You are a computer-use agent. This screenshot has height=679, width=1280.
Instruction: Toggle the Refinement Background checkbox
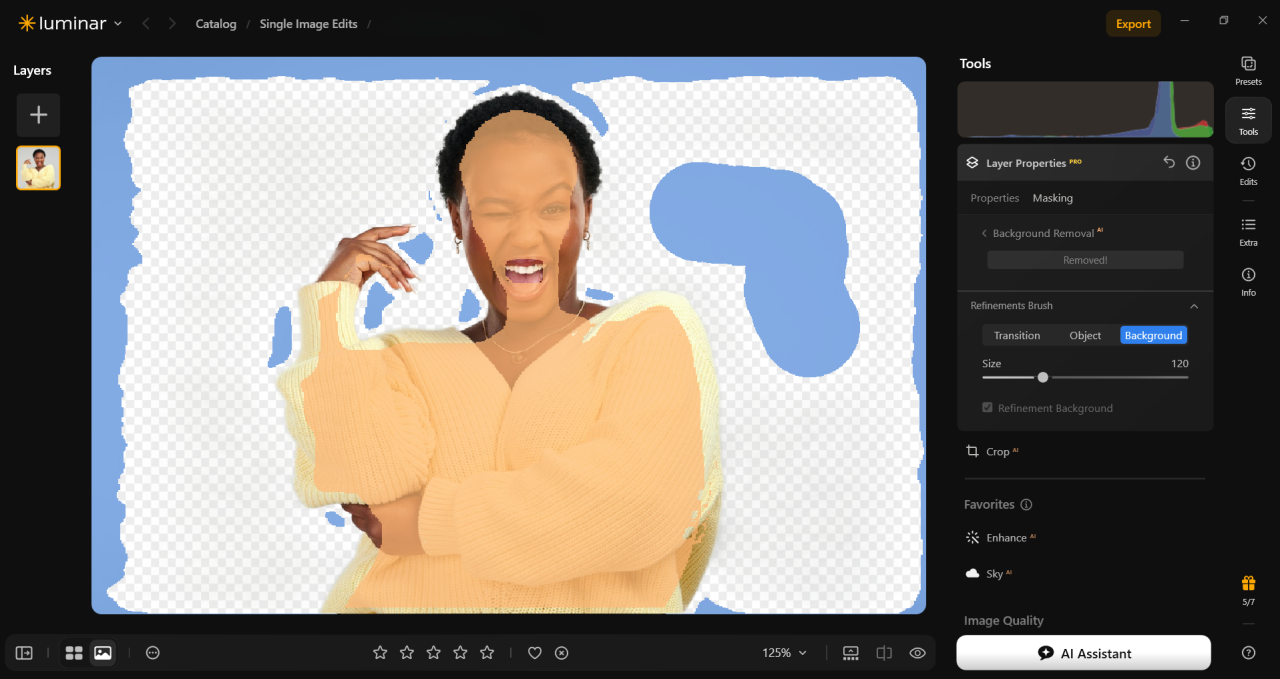pyautogui.click(x=988, y=408)
